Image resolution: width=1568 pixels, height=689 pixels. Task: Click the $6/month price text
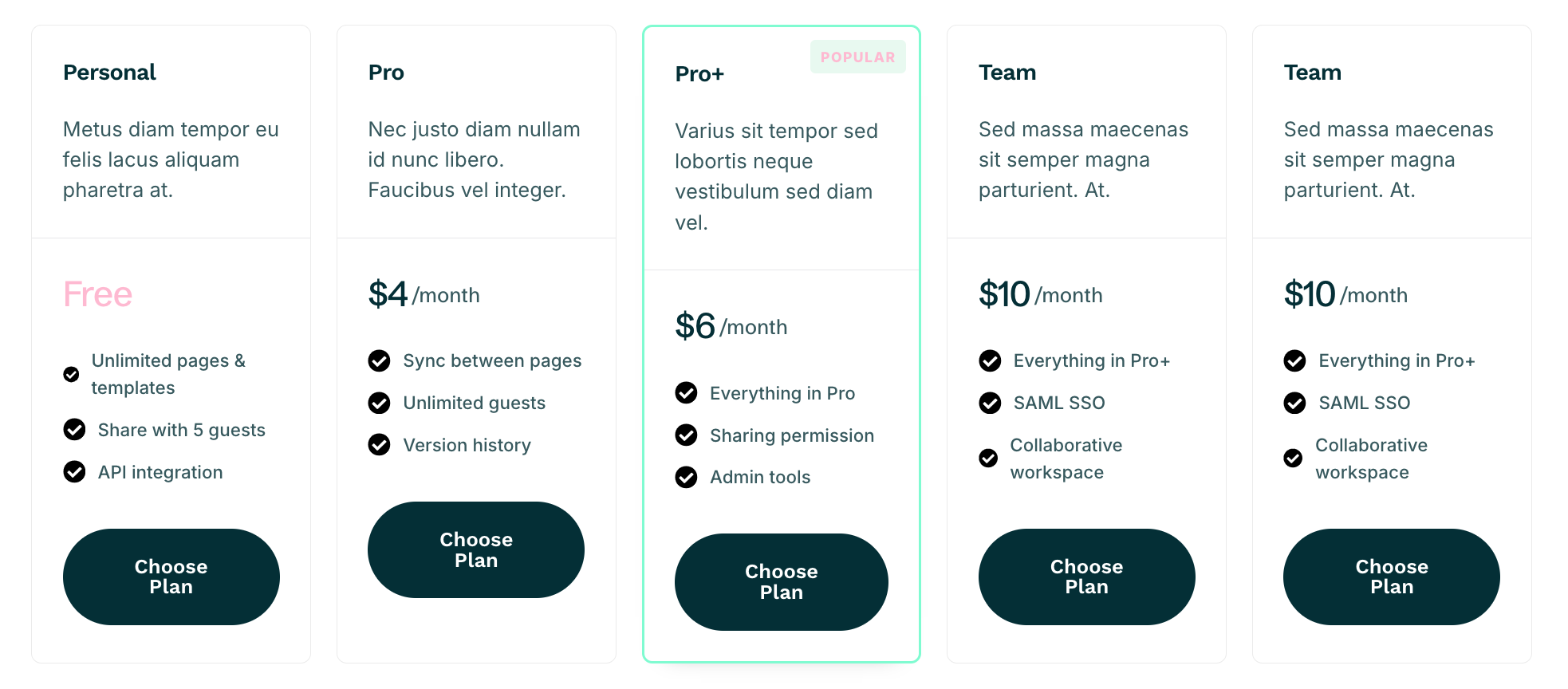click(x=731, y=327)
